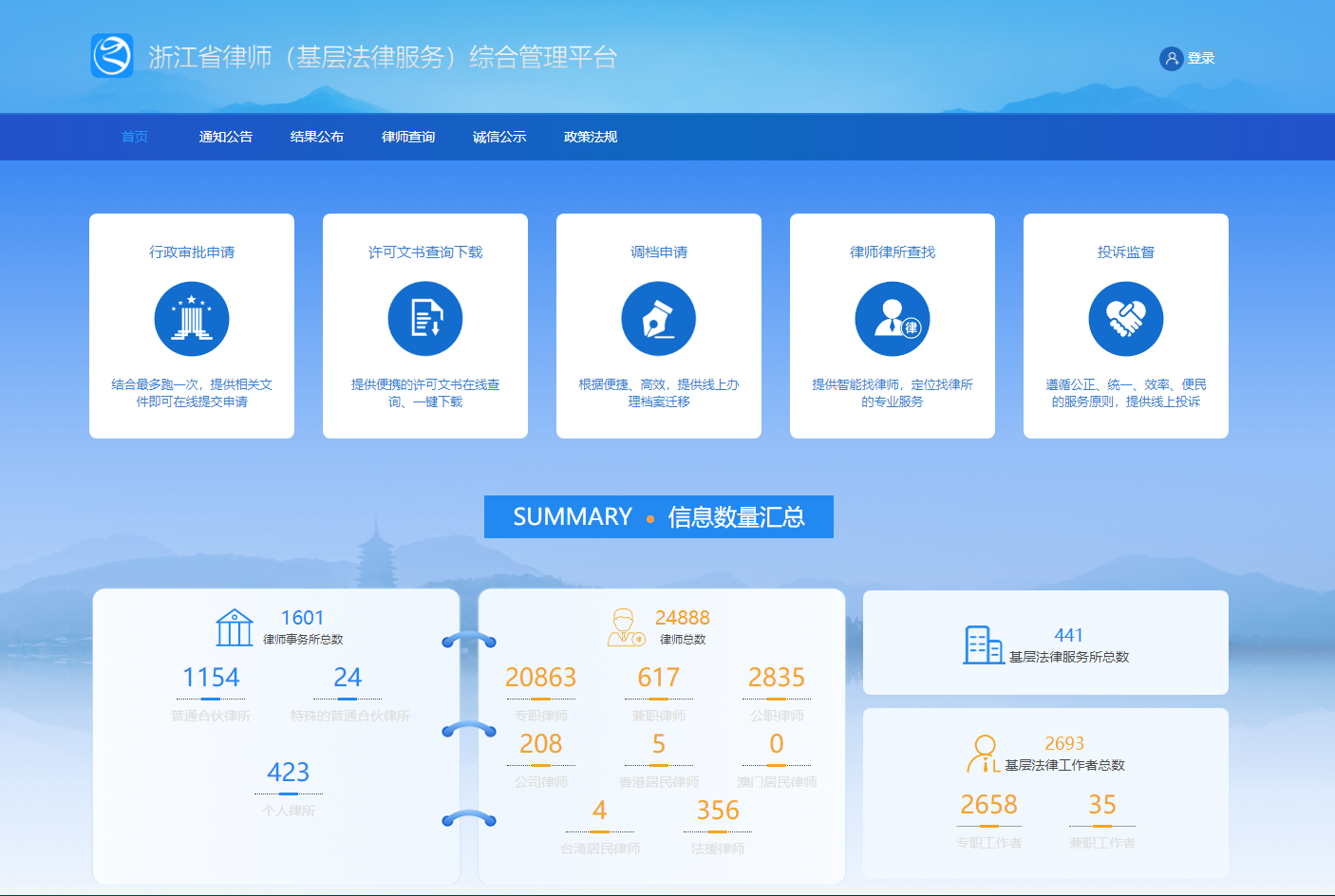
Task: Click the 律师总数 lawyer figure icon
Action: pos(625,627)
